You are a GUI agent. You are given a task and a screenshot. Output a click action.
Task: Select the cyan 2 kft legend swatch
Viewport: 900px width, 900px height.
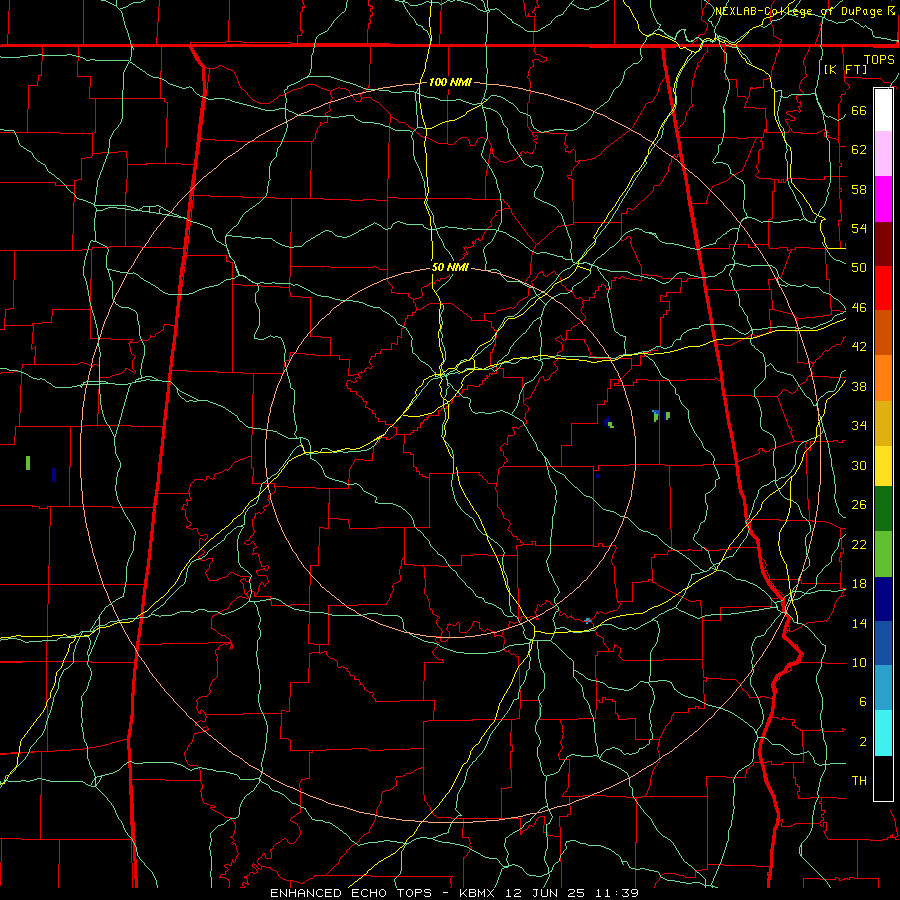pos(883,733)
